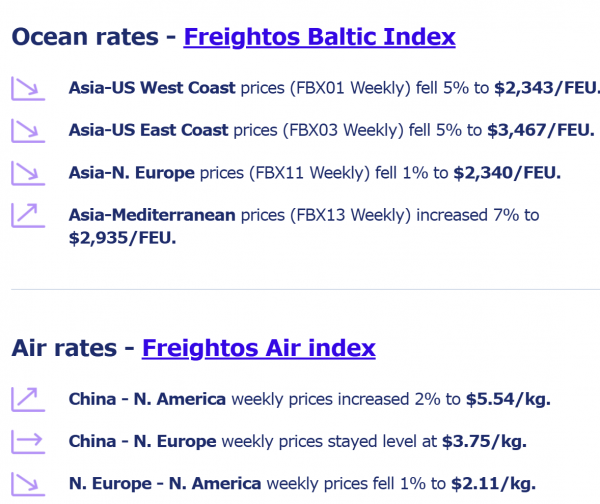Click the level arrow icon beside China - N. Europe
The width and height of the screenshot is (600, 504).
pyautogui.click(x=27, y=441)
